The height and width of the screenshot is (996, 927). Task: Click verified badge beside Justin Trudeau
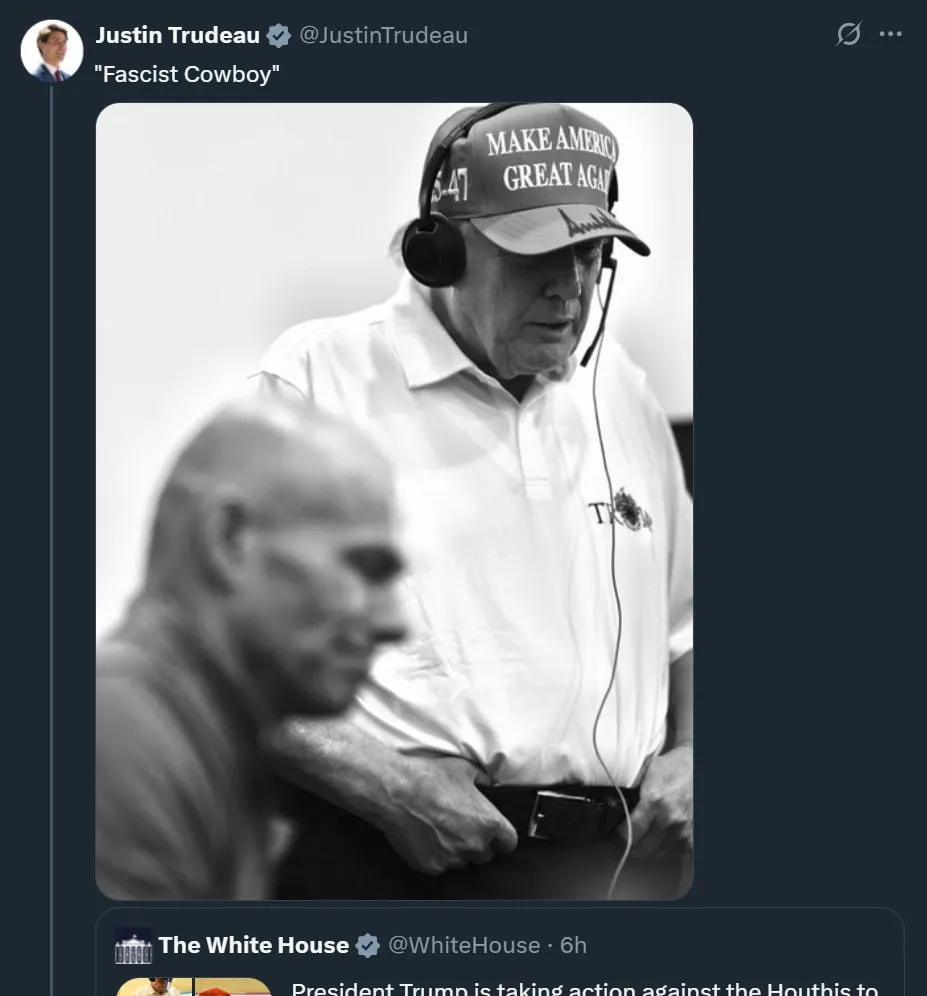point(279,36)
